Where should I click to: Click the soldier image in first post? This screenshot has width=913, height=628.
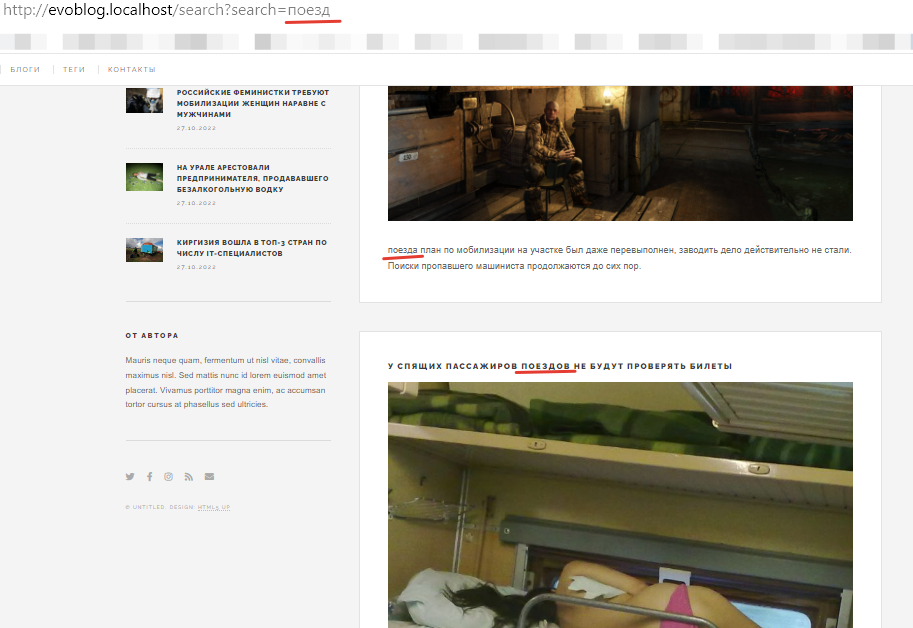click(x=620, y=153)
